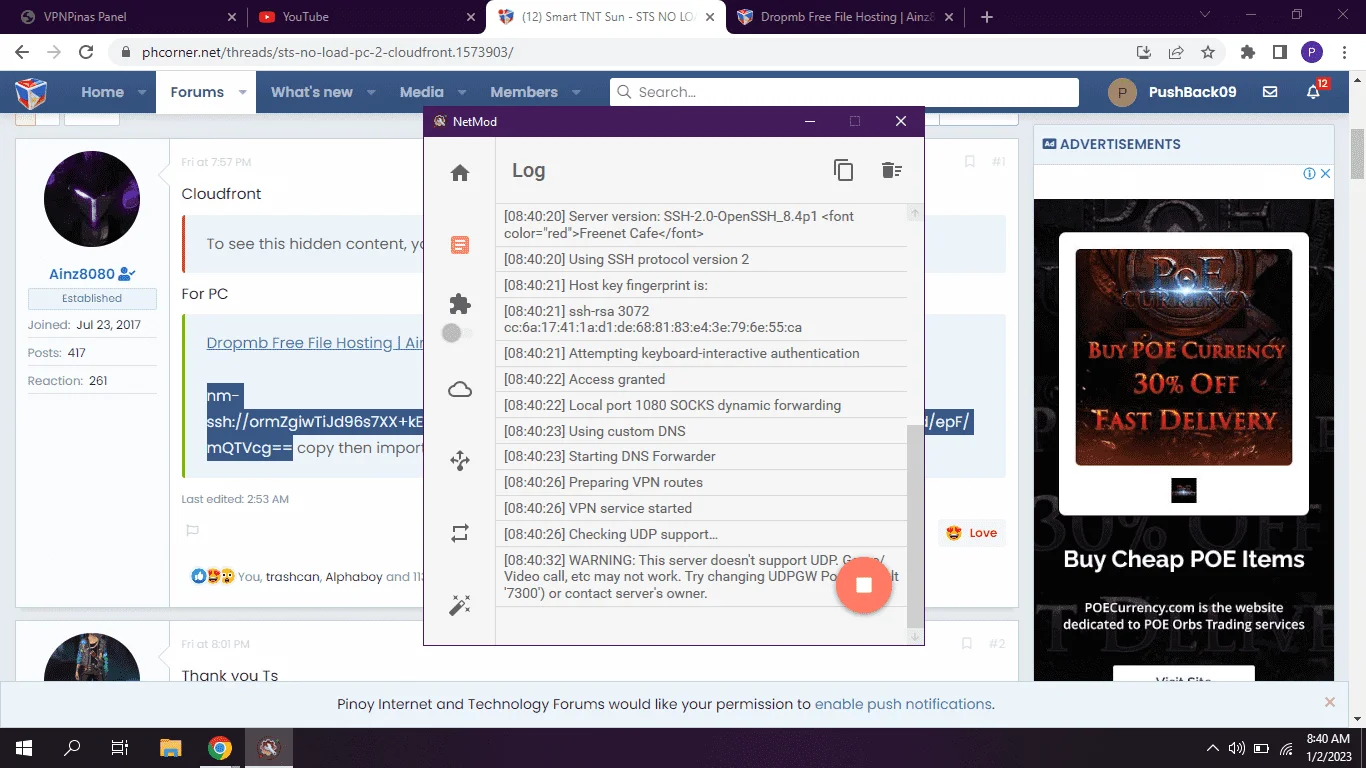Clear the NetMod log entries
The height and width of the screenshot is (768, 1366).
tap(892, 170)
